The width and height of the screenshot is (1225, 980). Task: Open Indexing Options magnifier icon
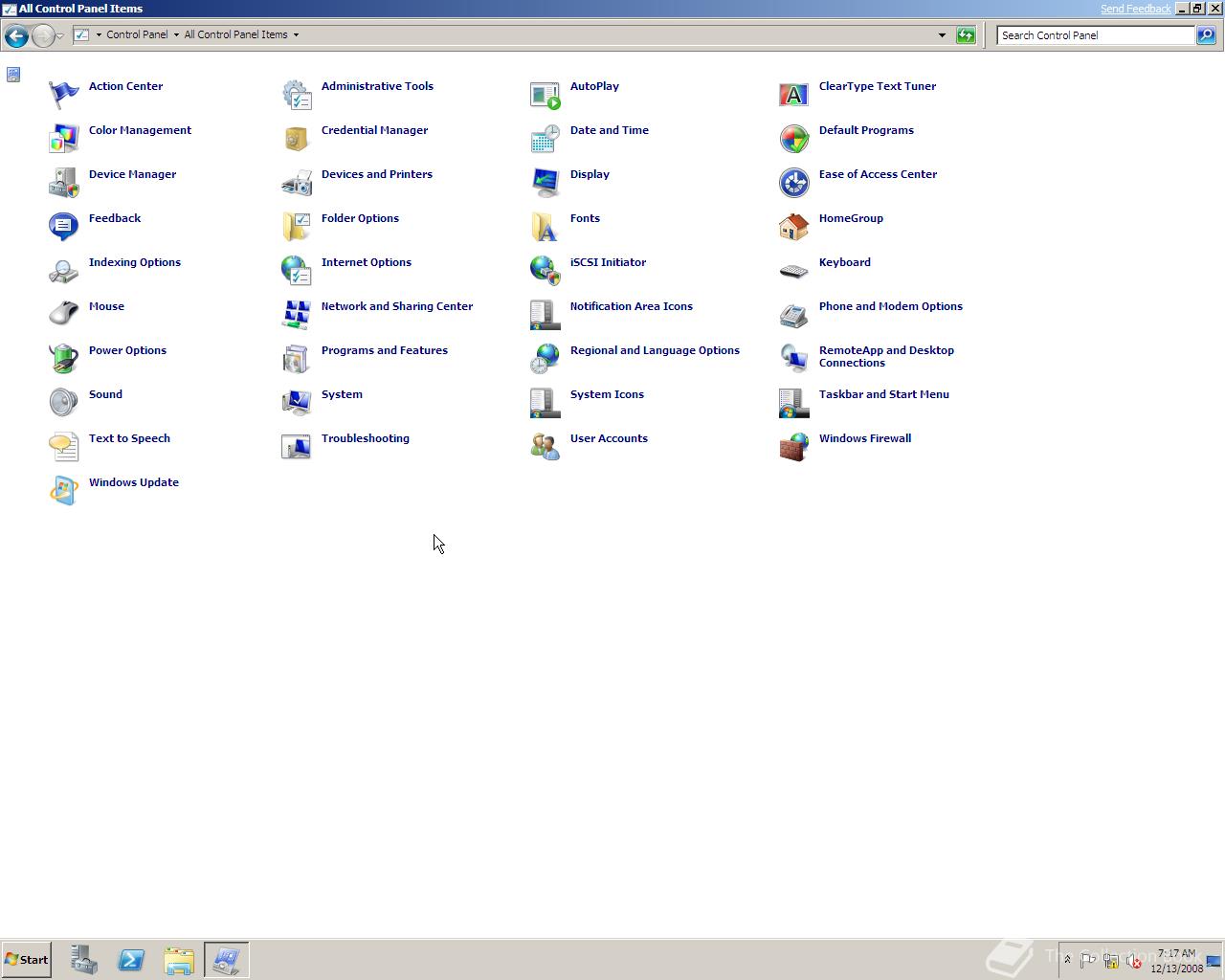(x=64, y=270)
